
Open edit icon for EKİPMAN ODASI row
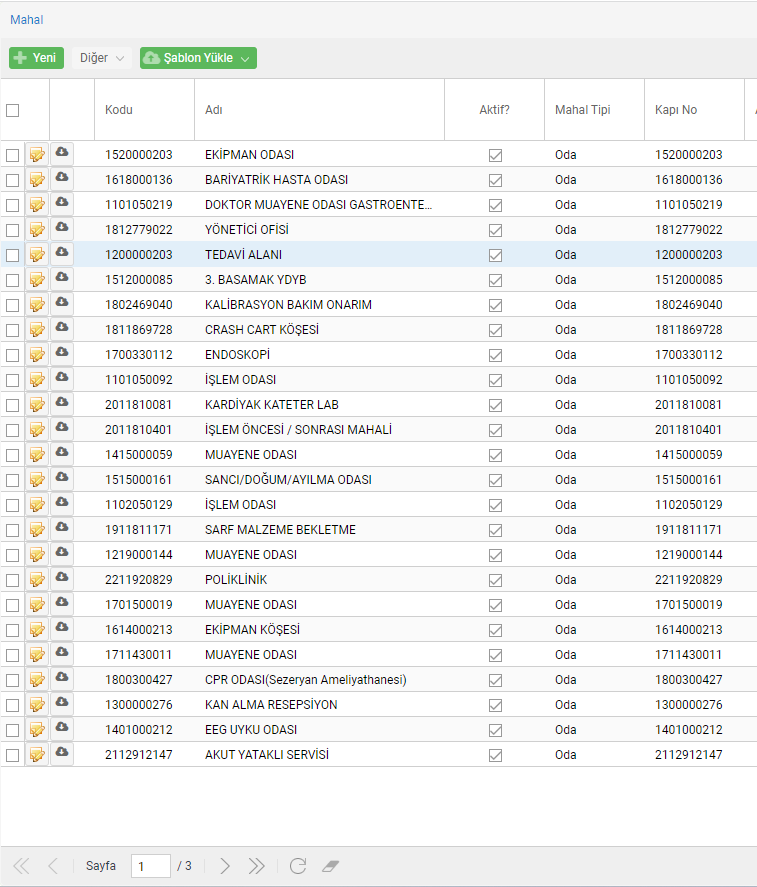37,154
